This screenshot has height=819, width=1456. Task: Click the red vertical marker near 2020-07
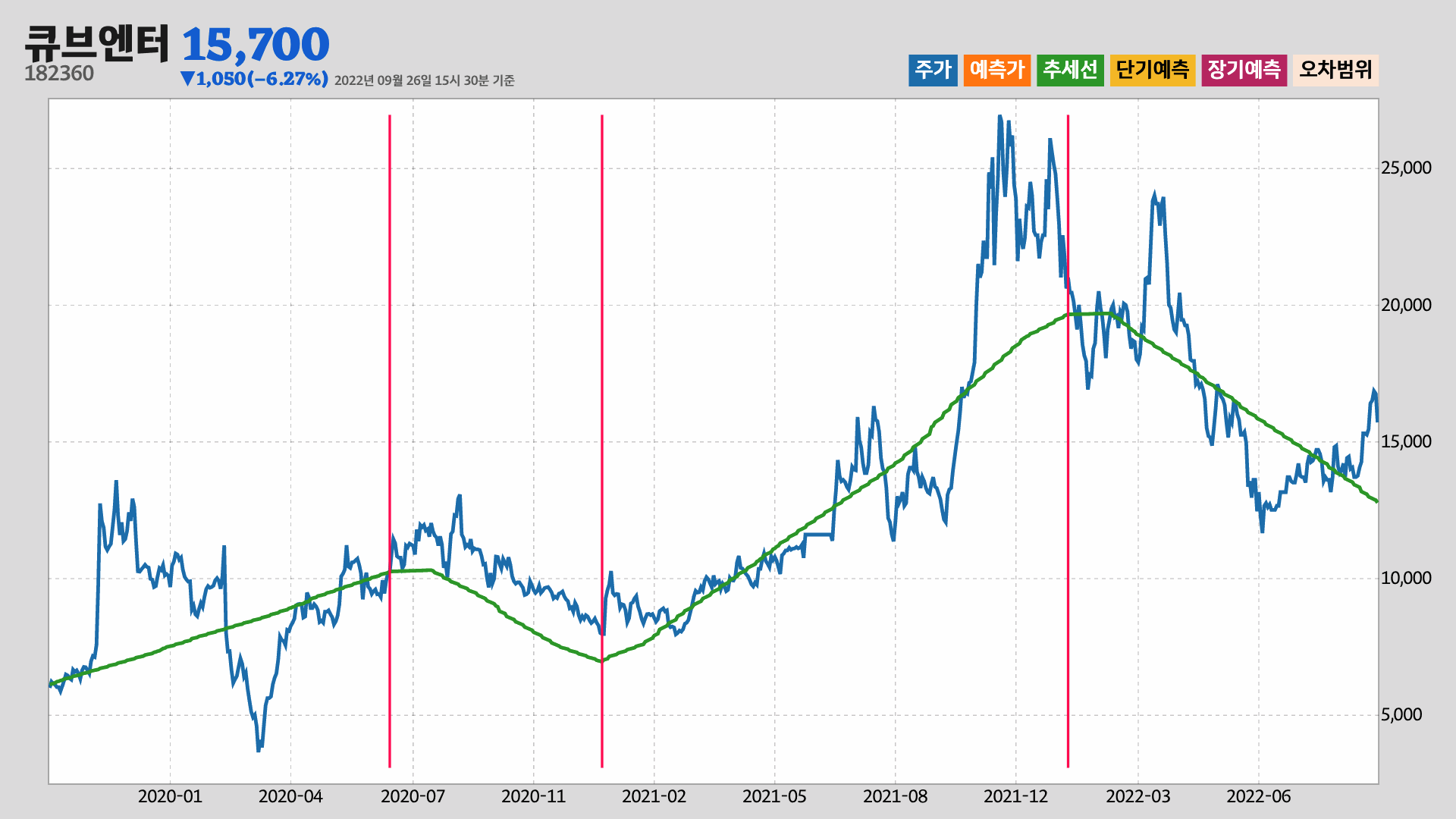[x=390, y=441]
